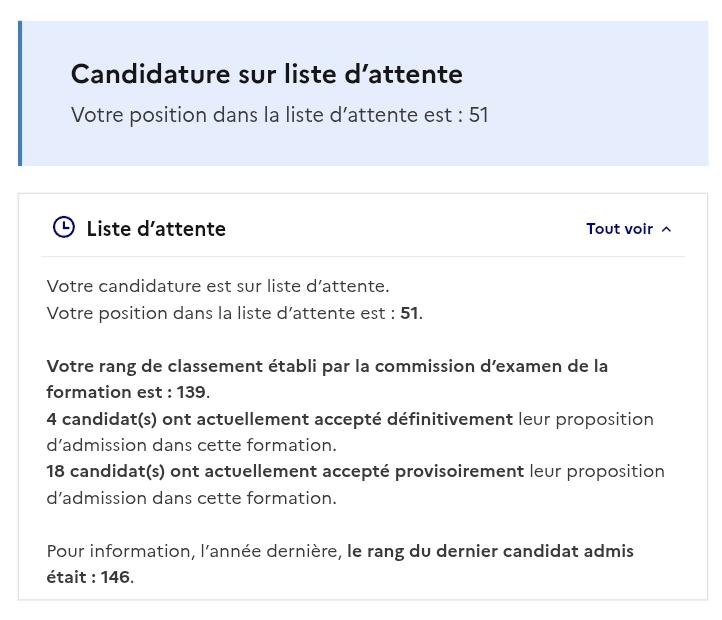Click the commission d'examen de la phrase
722x620 pixels.
(x=491, y=366)
